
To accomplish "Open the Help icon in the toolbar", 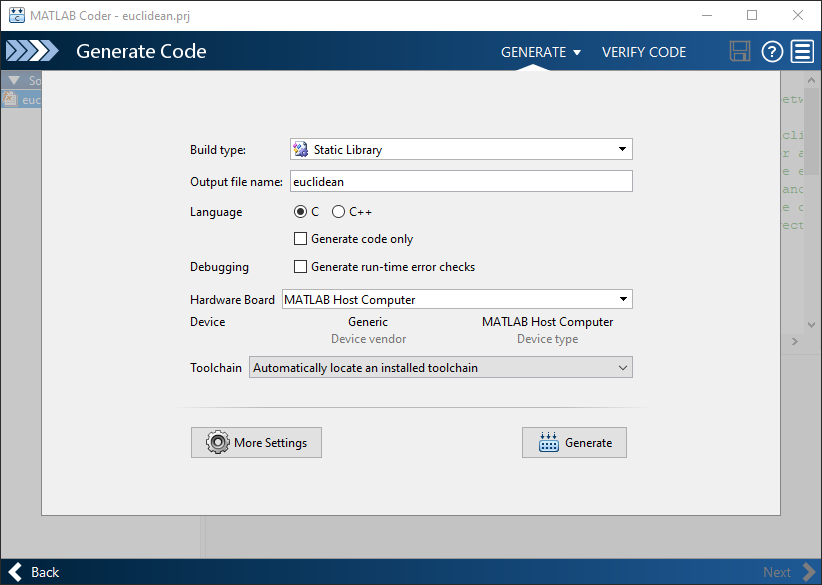I will tap(771, 51).
